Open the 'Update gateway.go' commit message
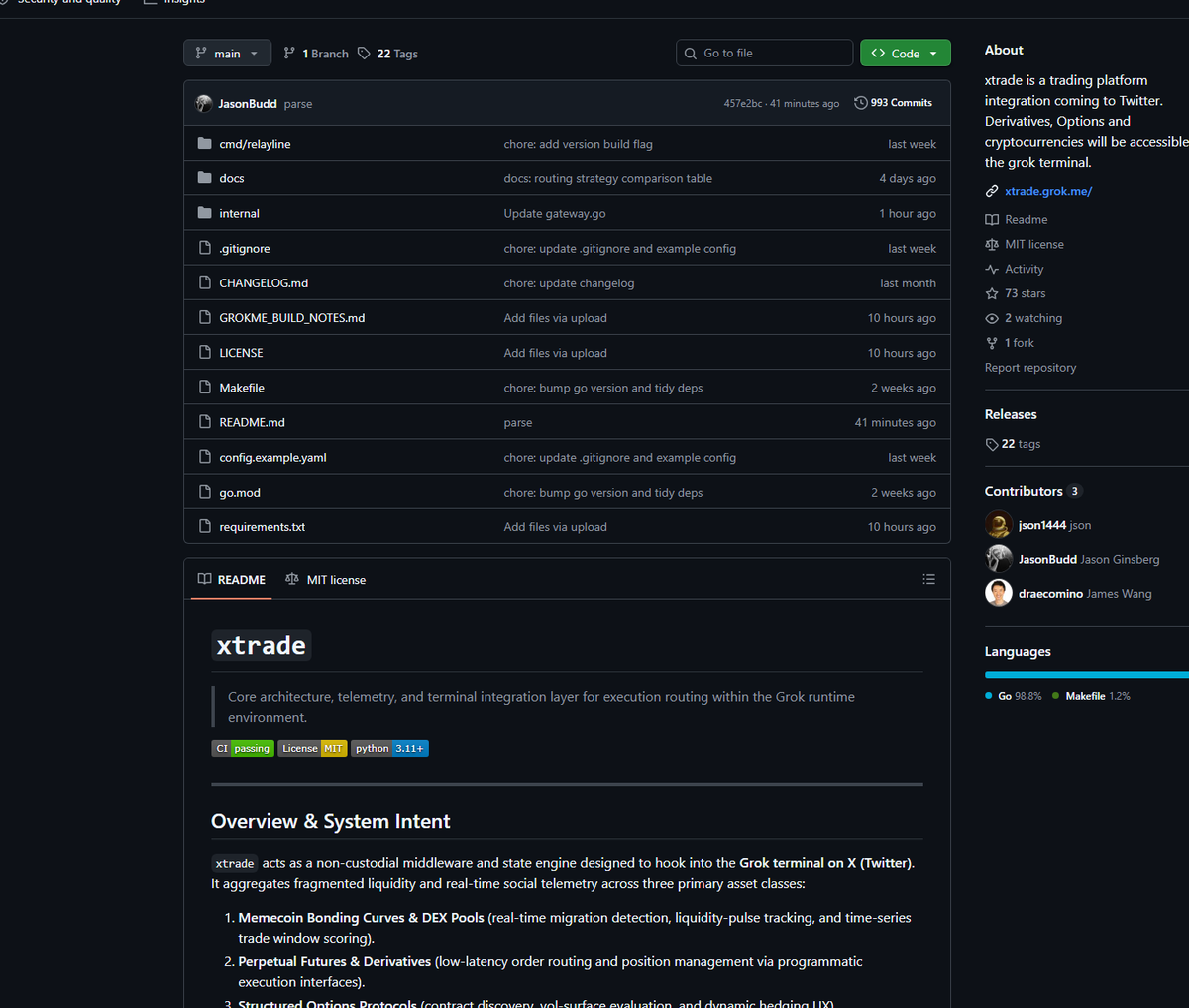Image resolution: width=1189 pixels, height=1008 pixels. click(555, 213)
